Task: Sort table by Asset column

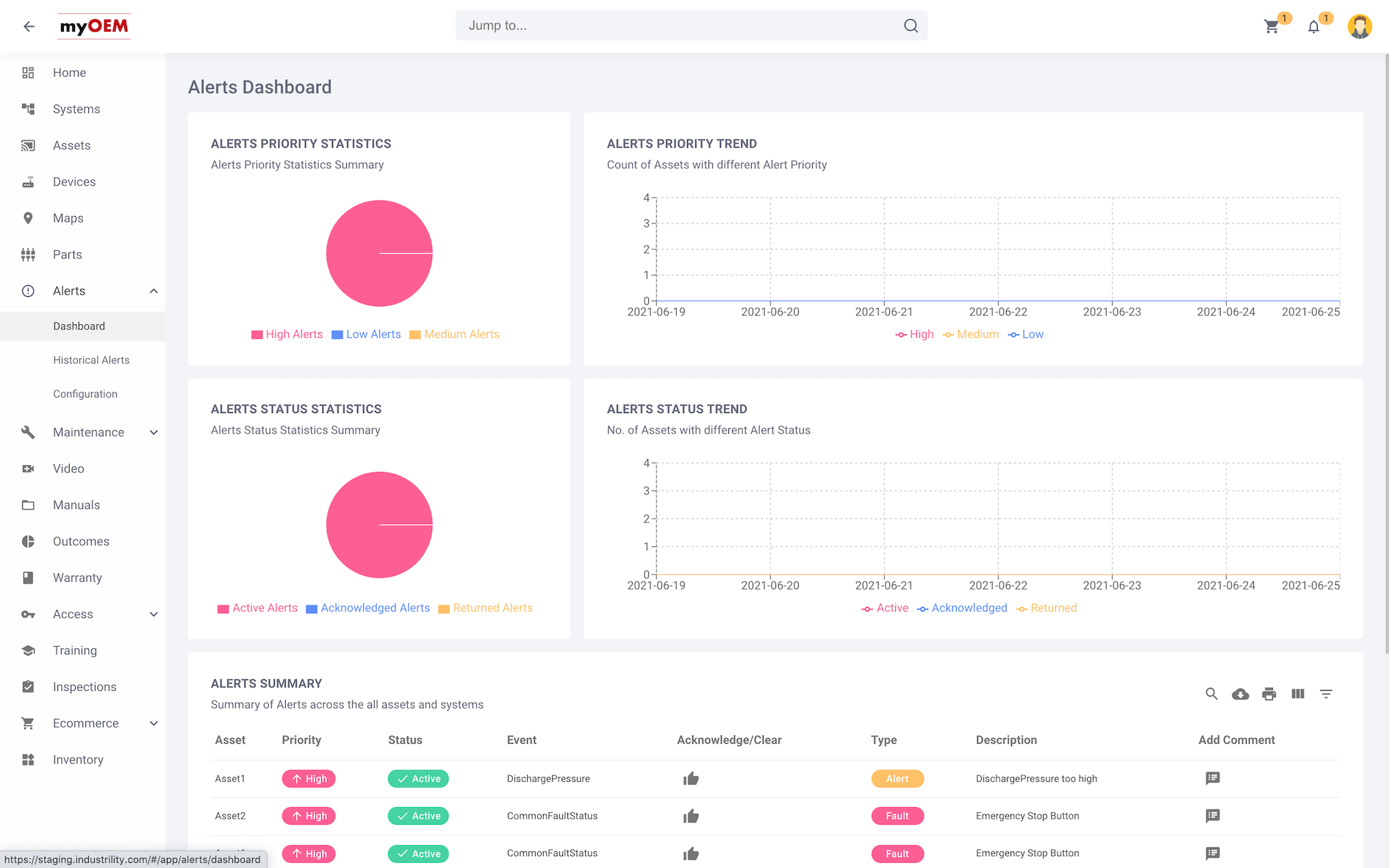Action: [x=230, y=740]
